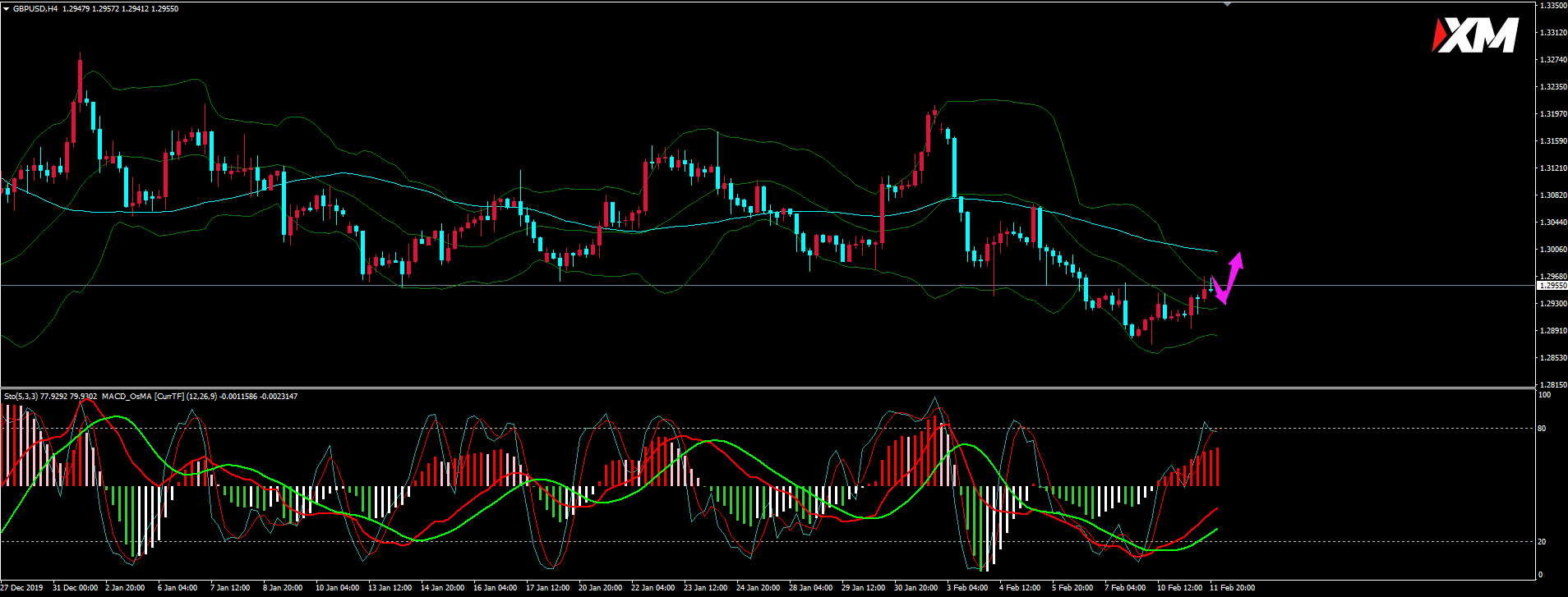Select the 13 Jan 12:00 time label

(x=390, y=588)
